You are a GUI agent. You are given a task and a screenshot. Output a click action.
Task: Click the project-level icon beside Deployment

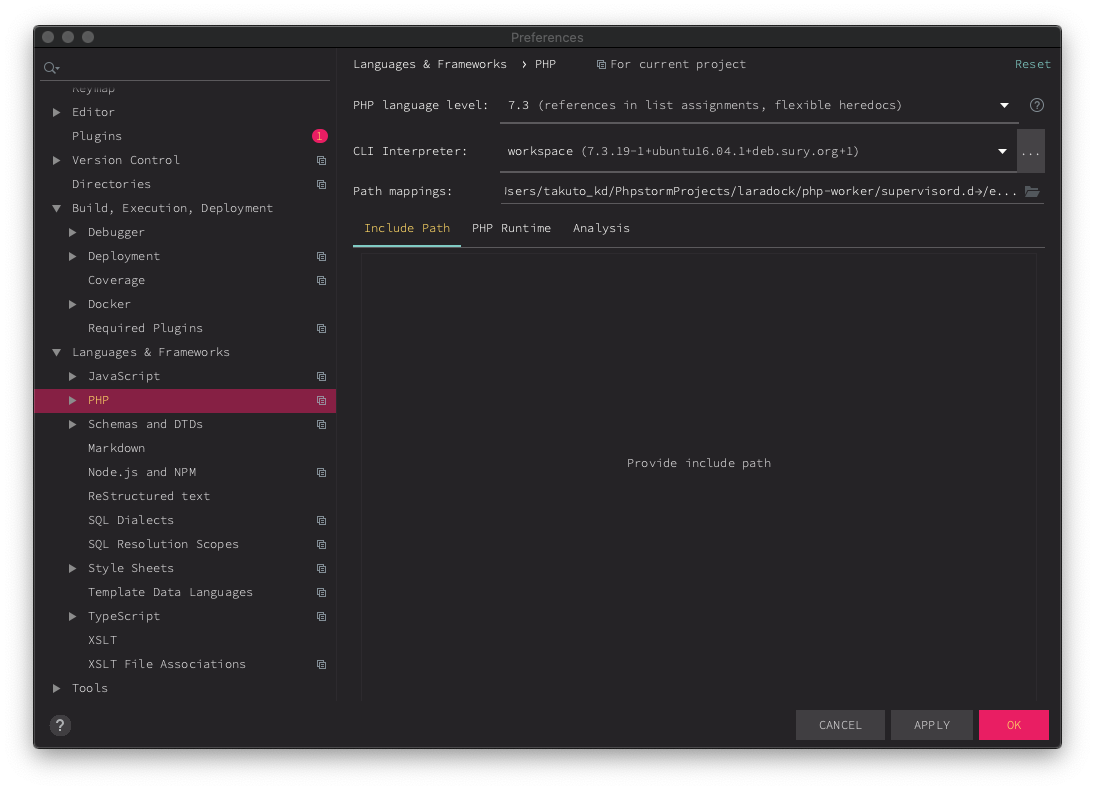pos(321,256)
